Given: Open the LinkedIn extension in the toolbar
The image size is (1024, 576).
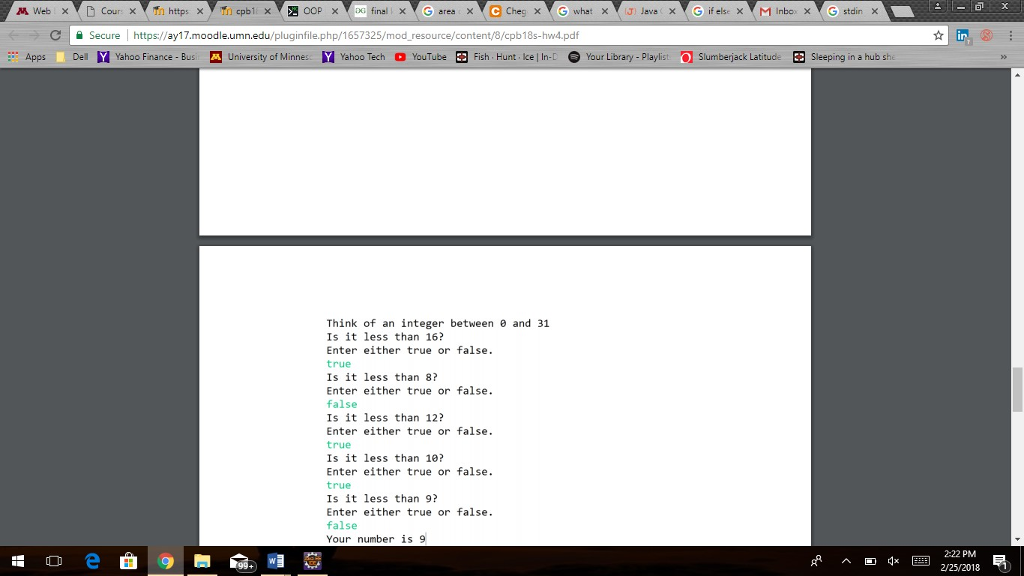Looking at the screenshot, I should pyautogui.click(x=961, y=34).
